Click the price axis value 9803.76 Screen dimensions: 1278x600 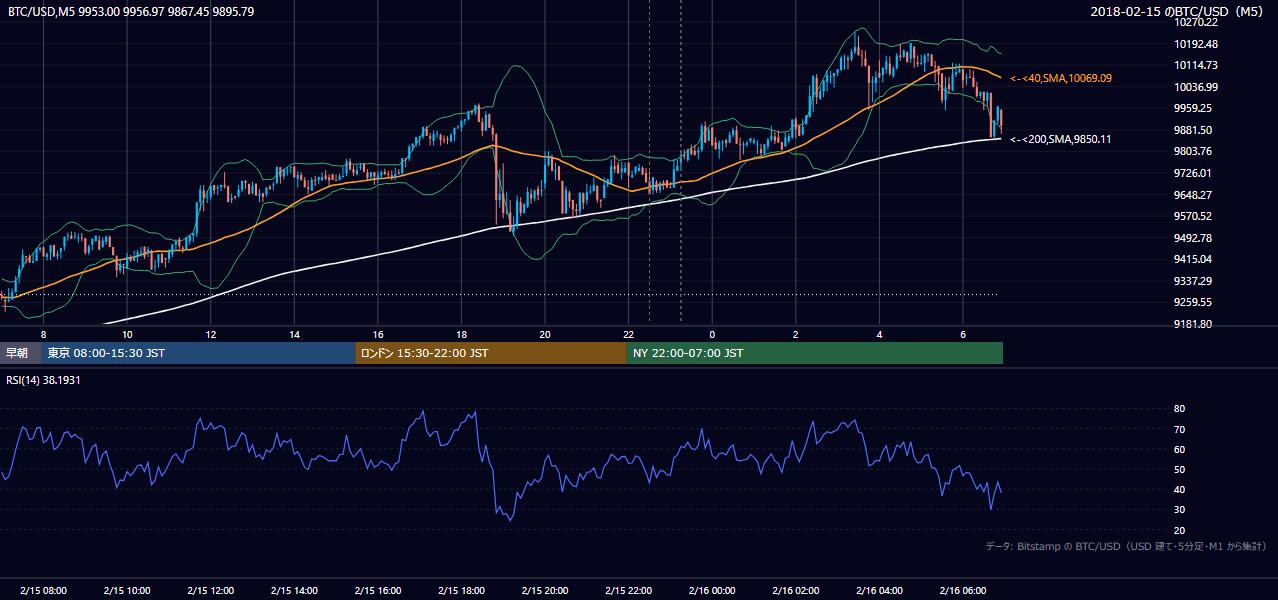click(1193, 151)
